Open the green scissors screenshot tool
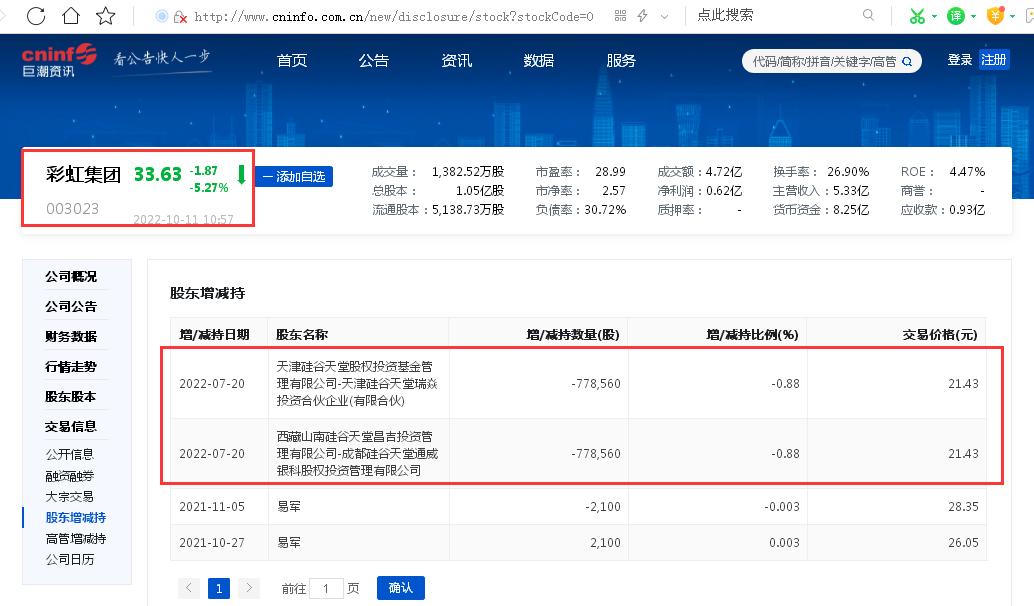This screenshot has width=1034, height=606. point(917,16)
